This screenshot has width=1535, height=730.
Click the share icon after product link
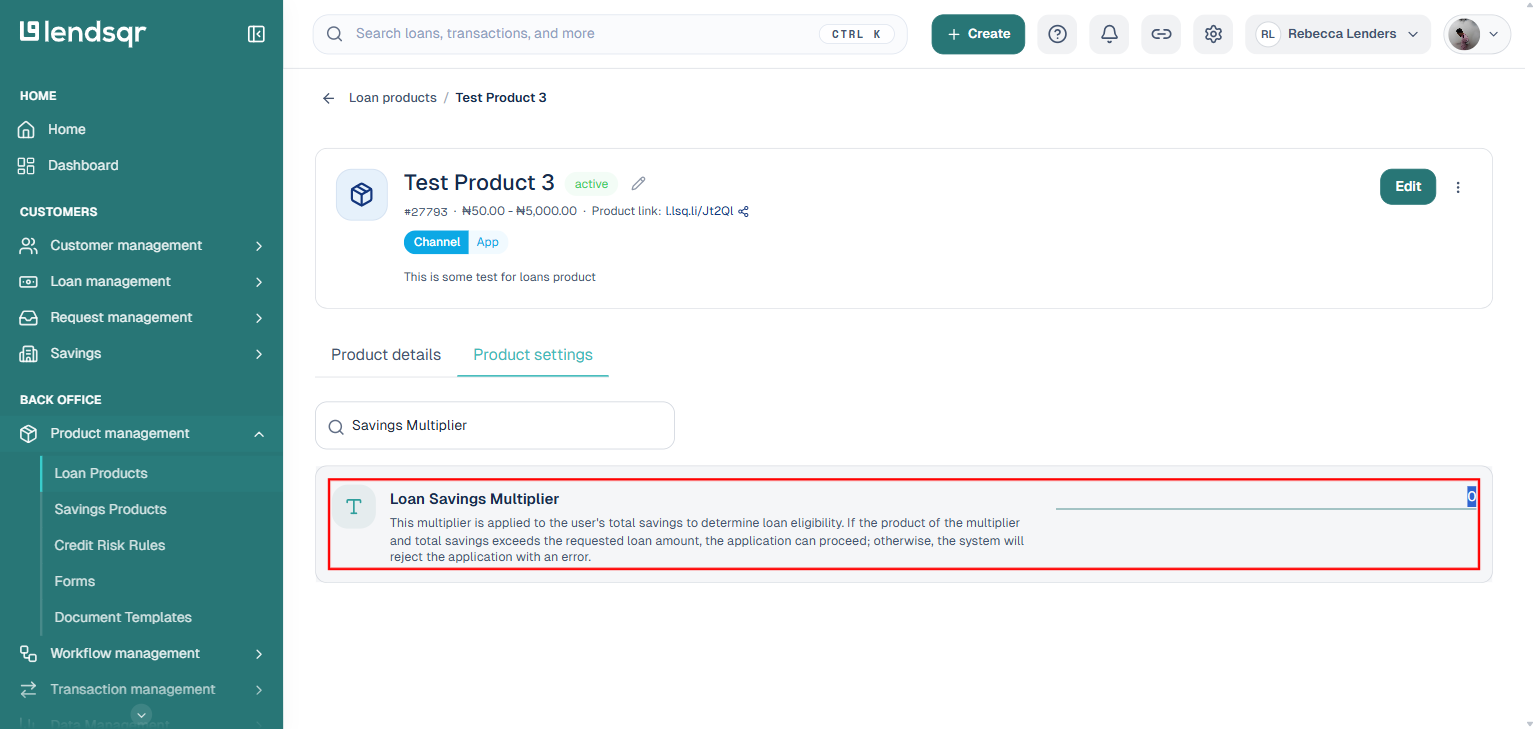tap(743, 211)
